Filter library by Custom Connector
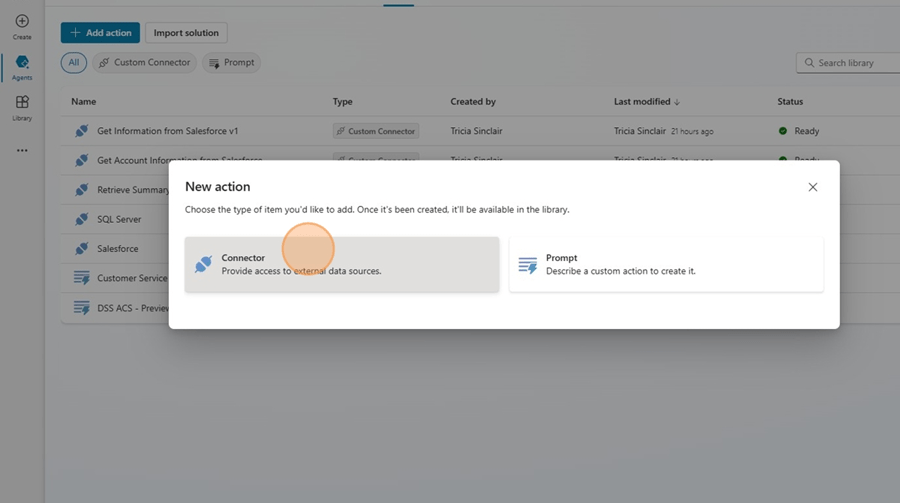 tap(144, 63)
